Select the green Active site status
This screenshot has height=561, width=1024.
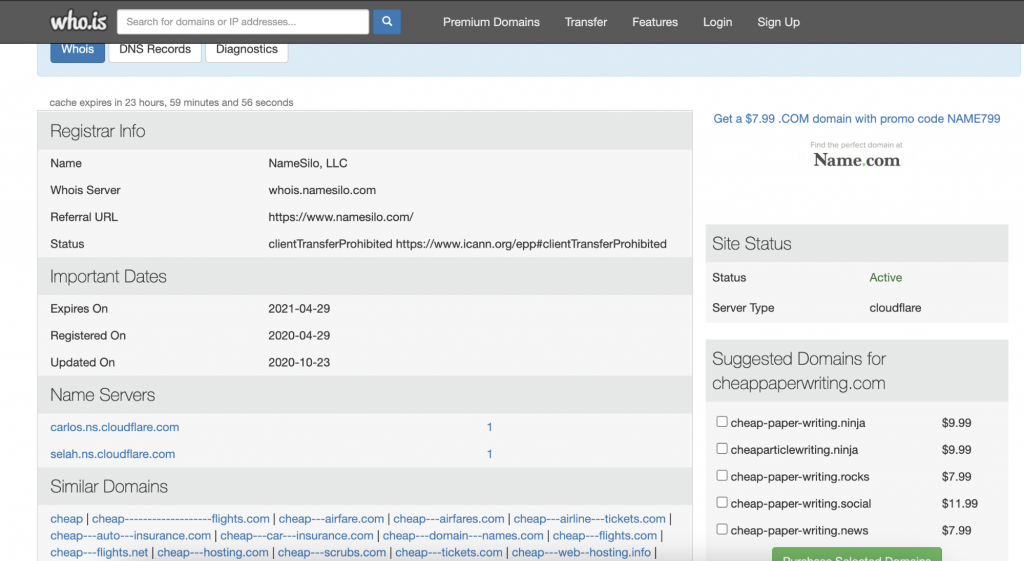pos(886,278)
